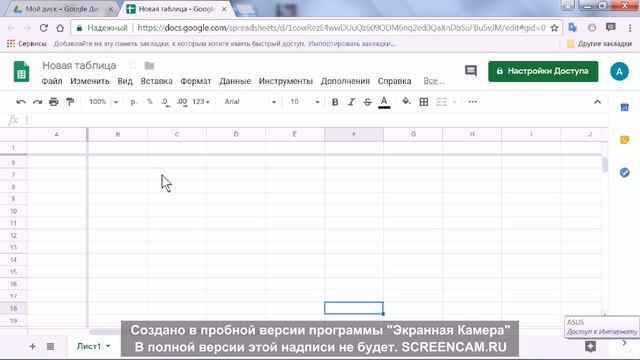The height and width of the screenshot is (360, 640).
Task: Star the Новая таблица document
Action: 133,66
